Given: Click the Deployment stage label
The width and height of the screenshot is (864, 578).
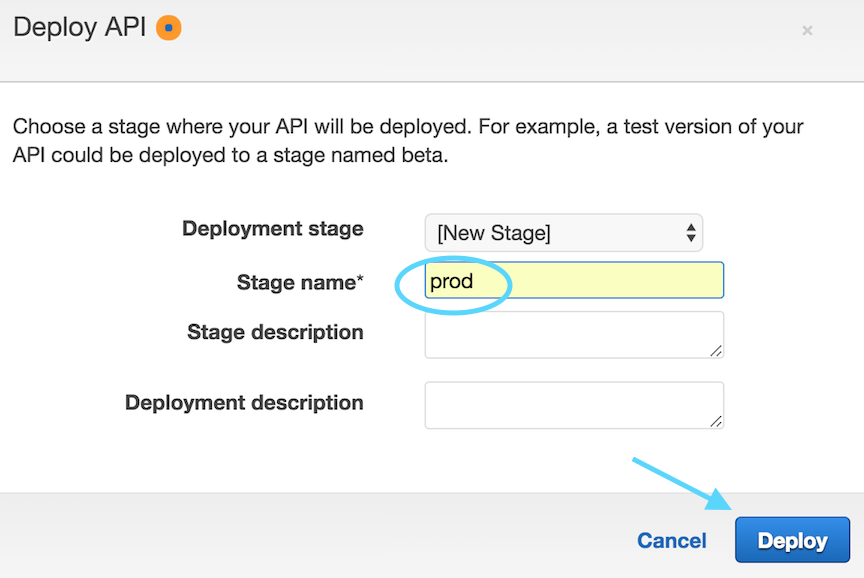Looking at the screenshot, I should click(273, 229).
